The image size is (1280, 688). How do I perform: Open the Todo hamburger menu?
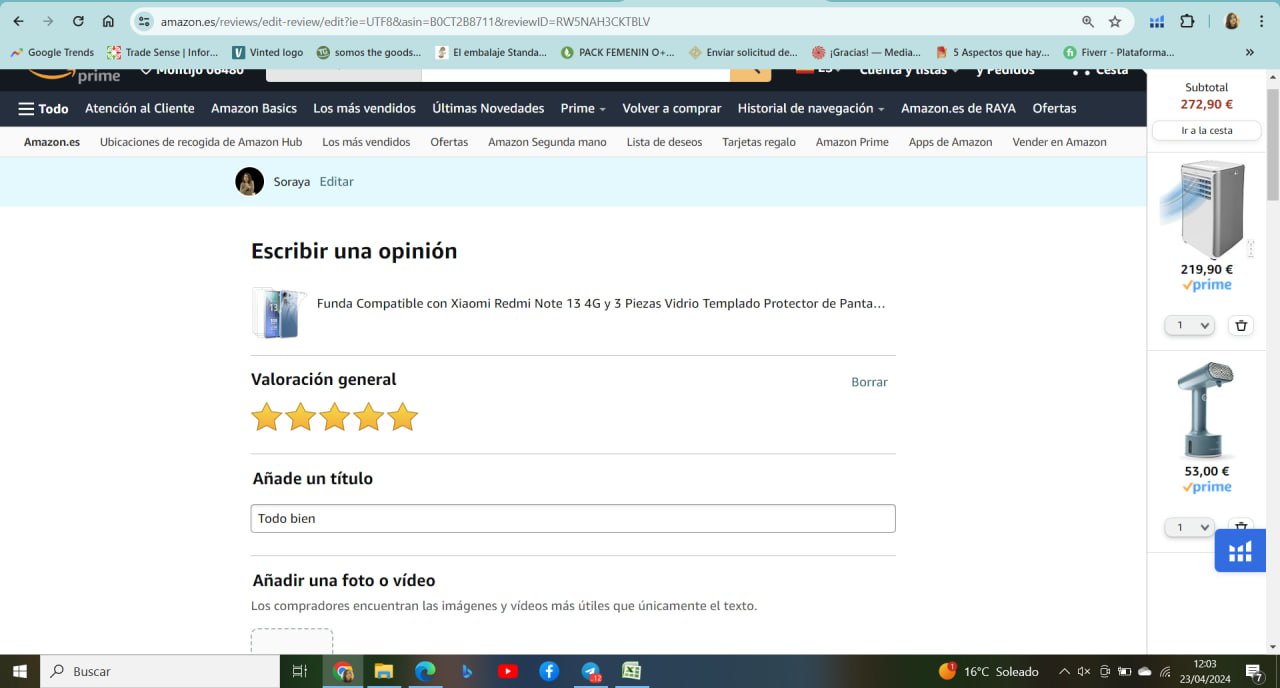coord(43,108)
